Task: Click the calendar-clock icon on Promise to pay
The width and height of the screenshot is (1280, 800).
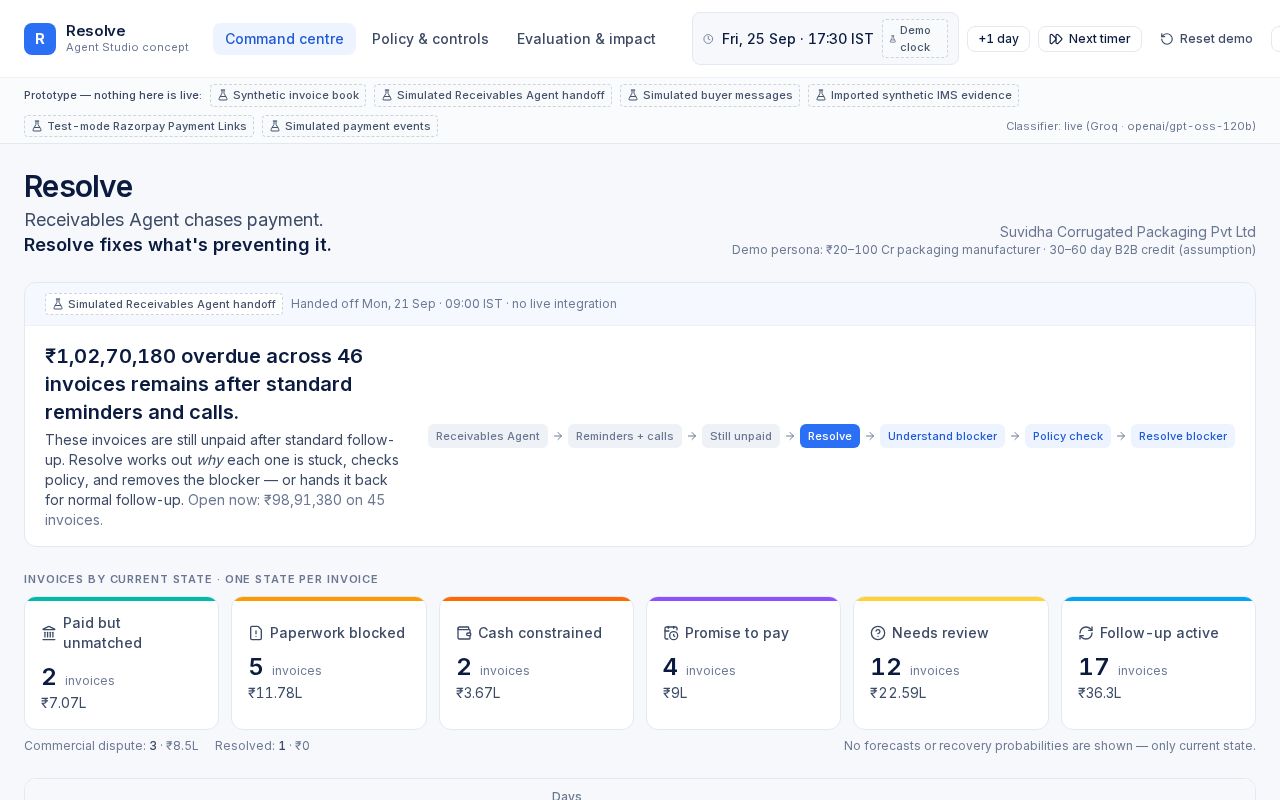Action: tap(671, 633)
